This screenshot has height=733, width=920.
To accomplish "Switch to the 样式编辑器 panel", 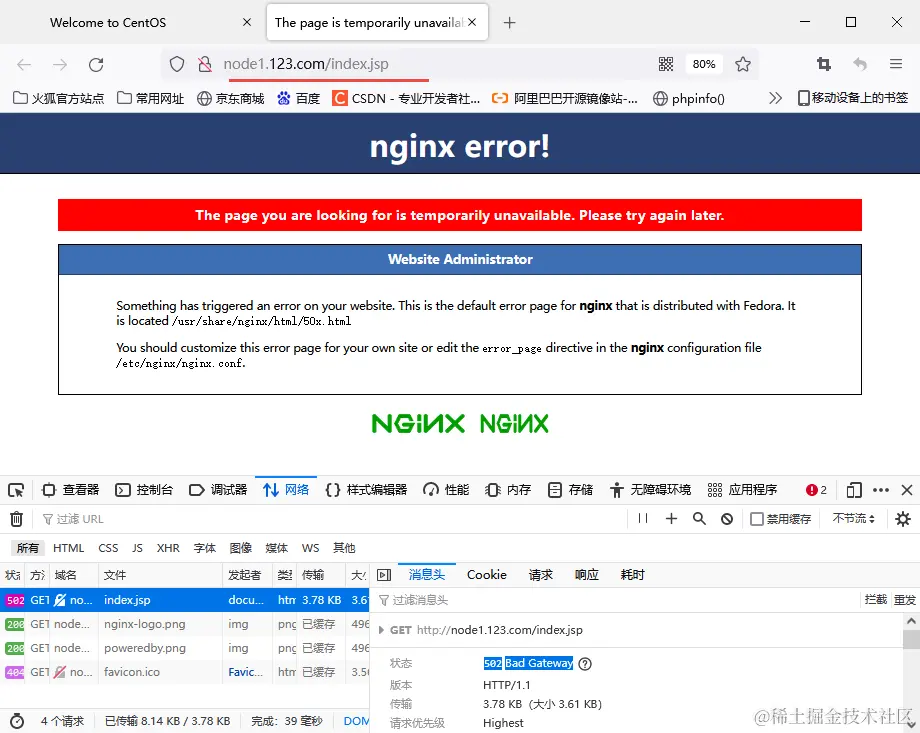I will click(x=366, y=490).
